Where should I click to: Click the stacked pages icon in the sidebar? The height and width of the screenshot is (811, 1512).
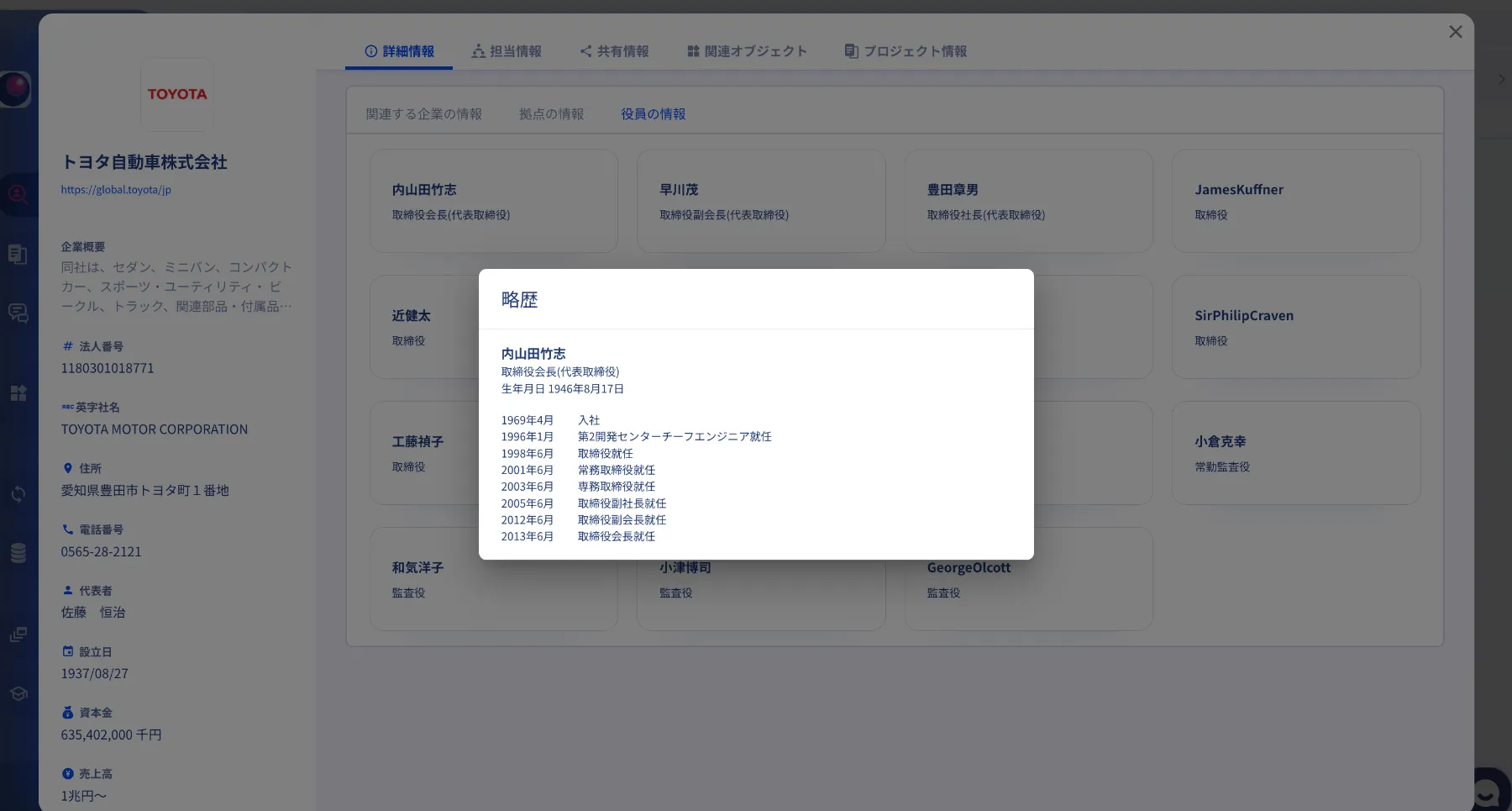coord(18,635)
